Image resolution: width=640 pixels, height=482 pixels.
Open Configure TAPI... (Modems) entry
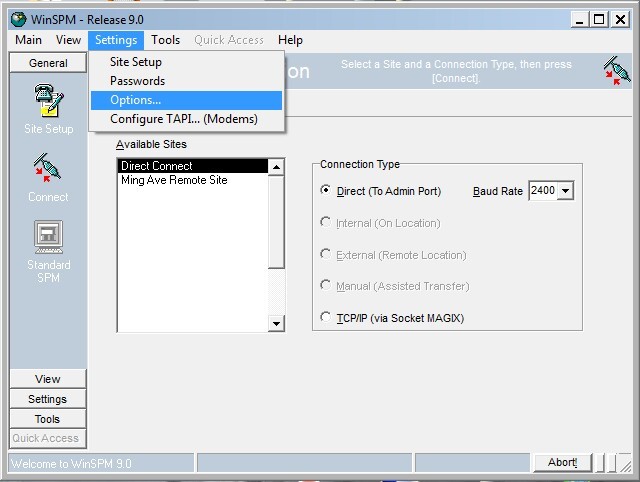187,119
